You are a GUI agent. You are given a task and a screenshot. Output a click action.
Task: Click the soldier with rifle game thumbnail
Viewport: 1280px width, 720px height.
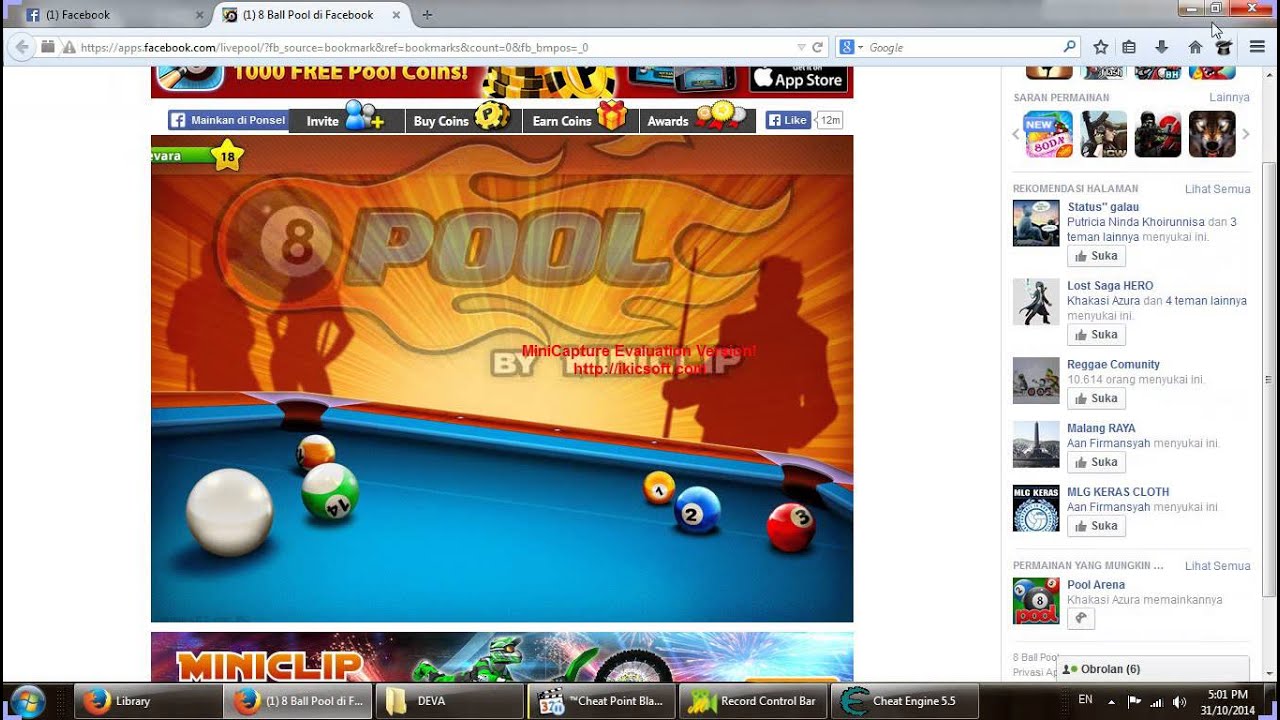point(1103,134)
